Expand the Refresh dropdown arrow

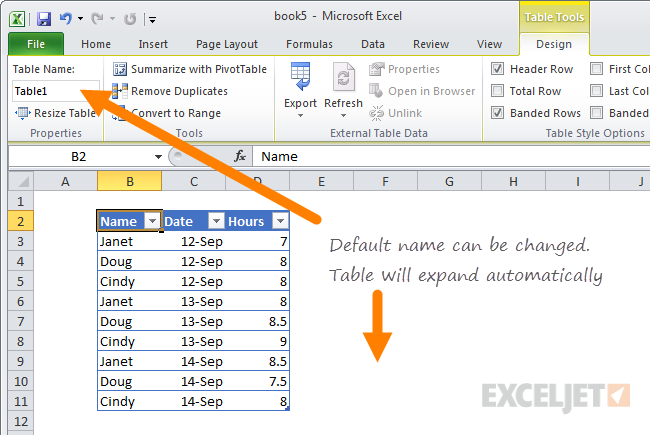point(343,116)
